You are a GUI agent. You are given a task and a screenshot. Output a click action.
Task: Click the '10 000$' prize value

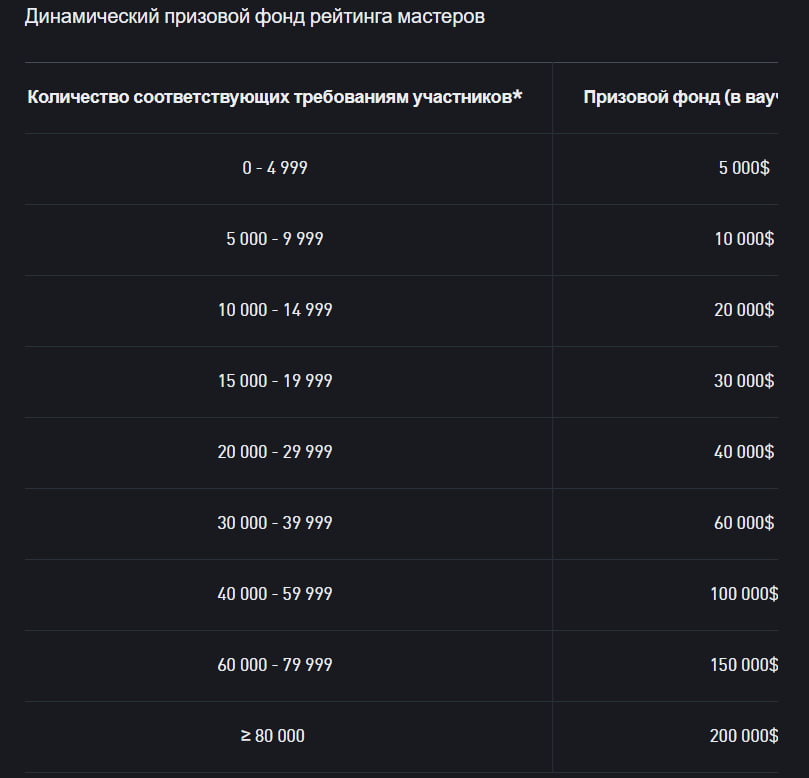744,239
